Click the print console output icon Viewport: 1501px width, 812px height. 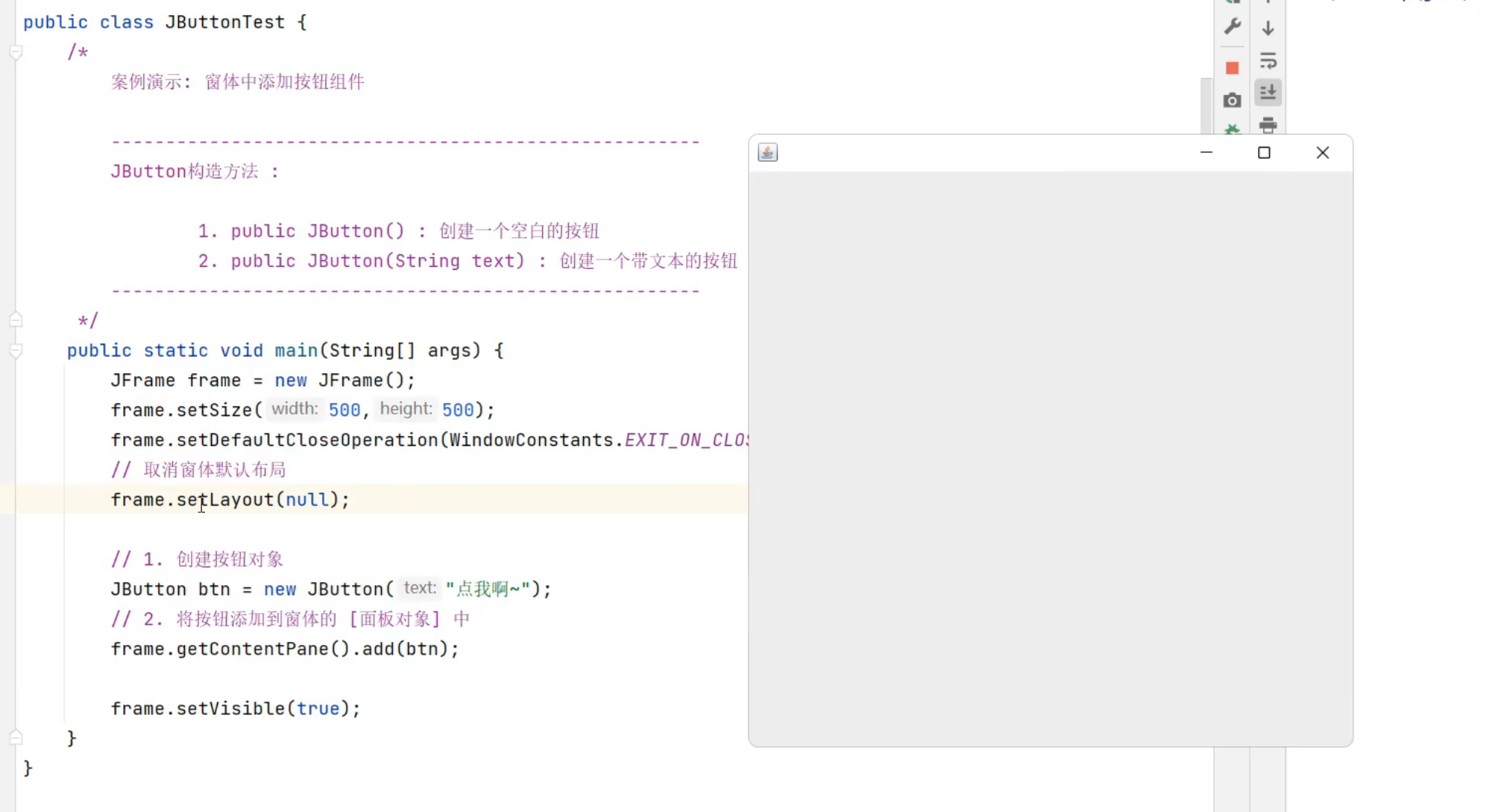[1268, 125]
